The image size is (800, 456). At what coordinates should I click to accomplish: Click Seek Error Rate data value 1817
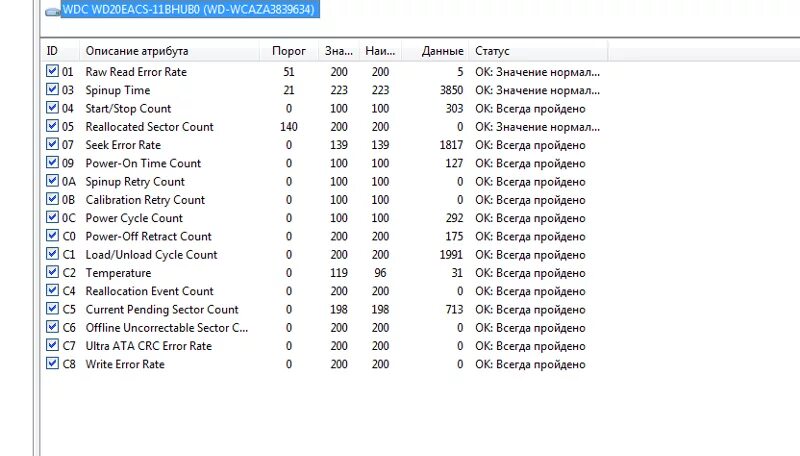[x=452, y=145]
